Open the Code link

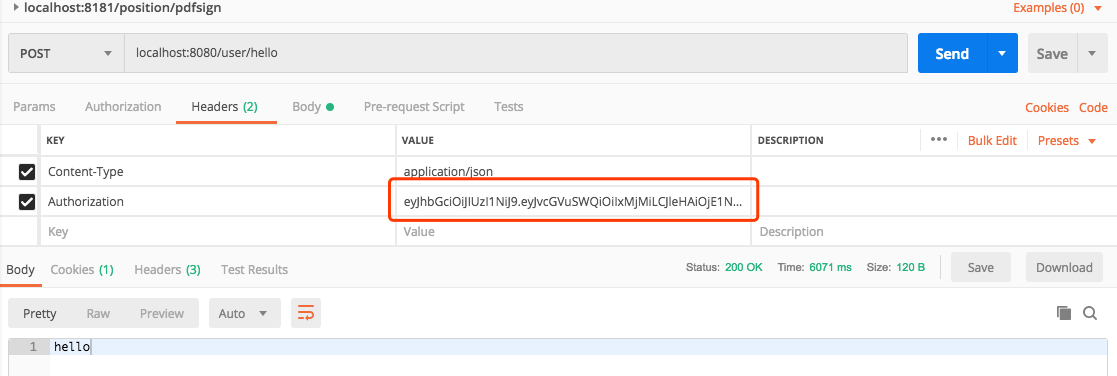(x=1093, y=108)
